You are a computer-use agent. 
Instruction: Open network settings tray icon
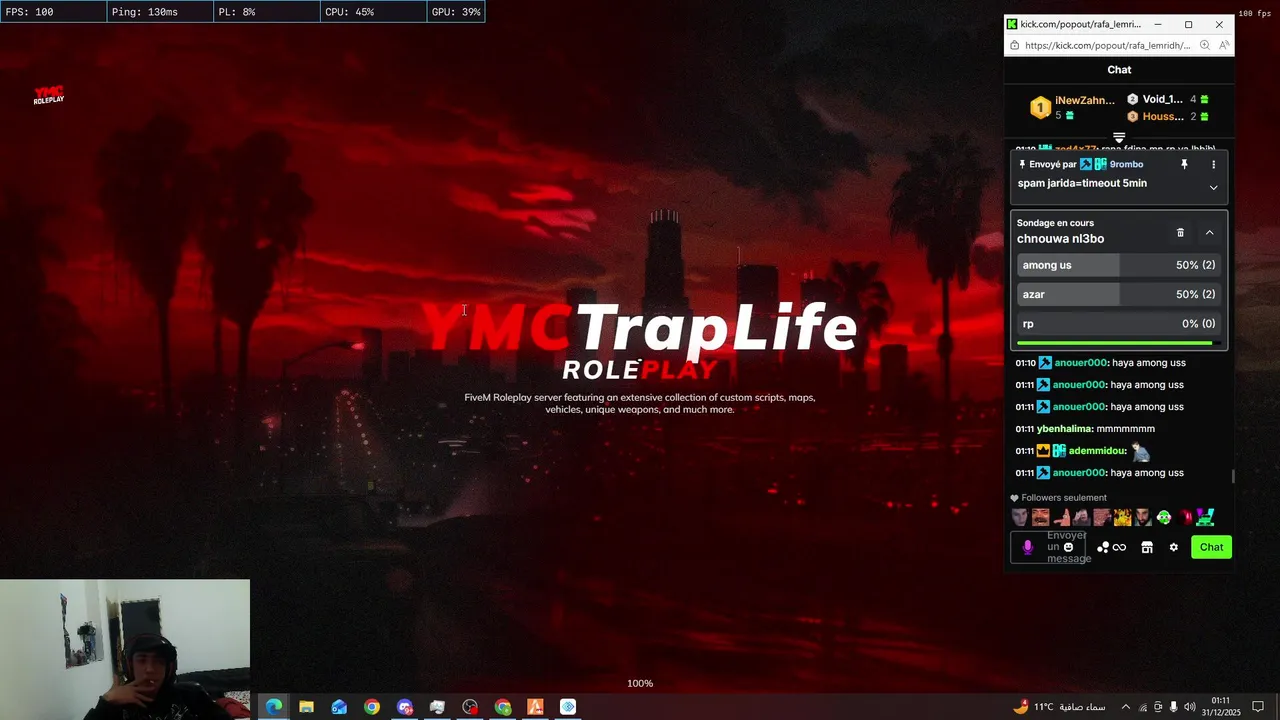click(x=1143, y=707)
